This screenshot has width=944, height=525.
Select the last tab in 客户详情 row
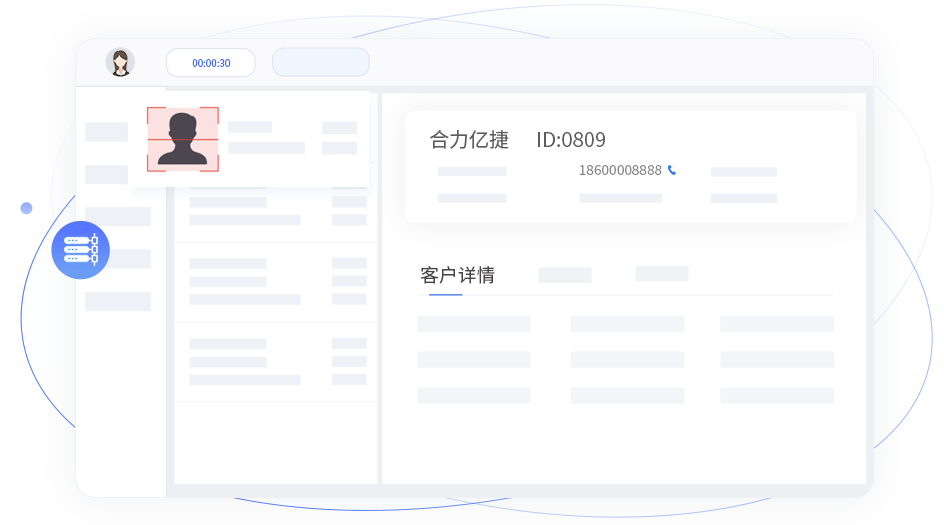[661, 273]
